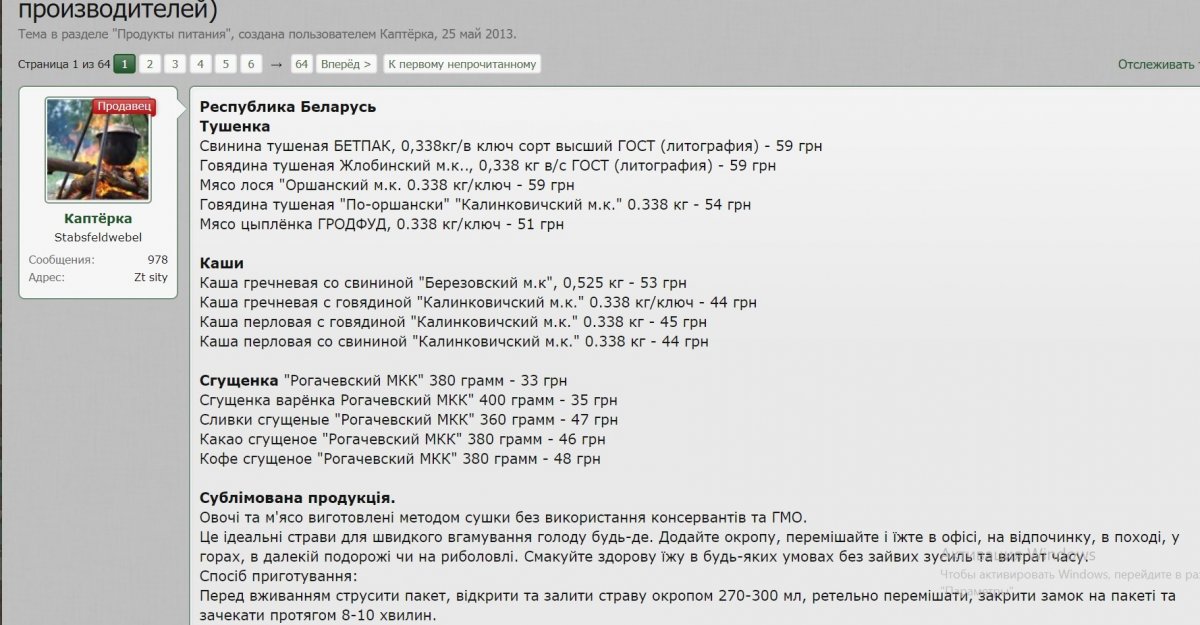Open the 978 messages count link
Image resolution: width=1200 pixels, height=625 pixels.
(157, 260)
